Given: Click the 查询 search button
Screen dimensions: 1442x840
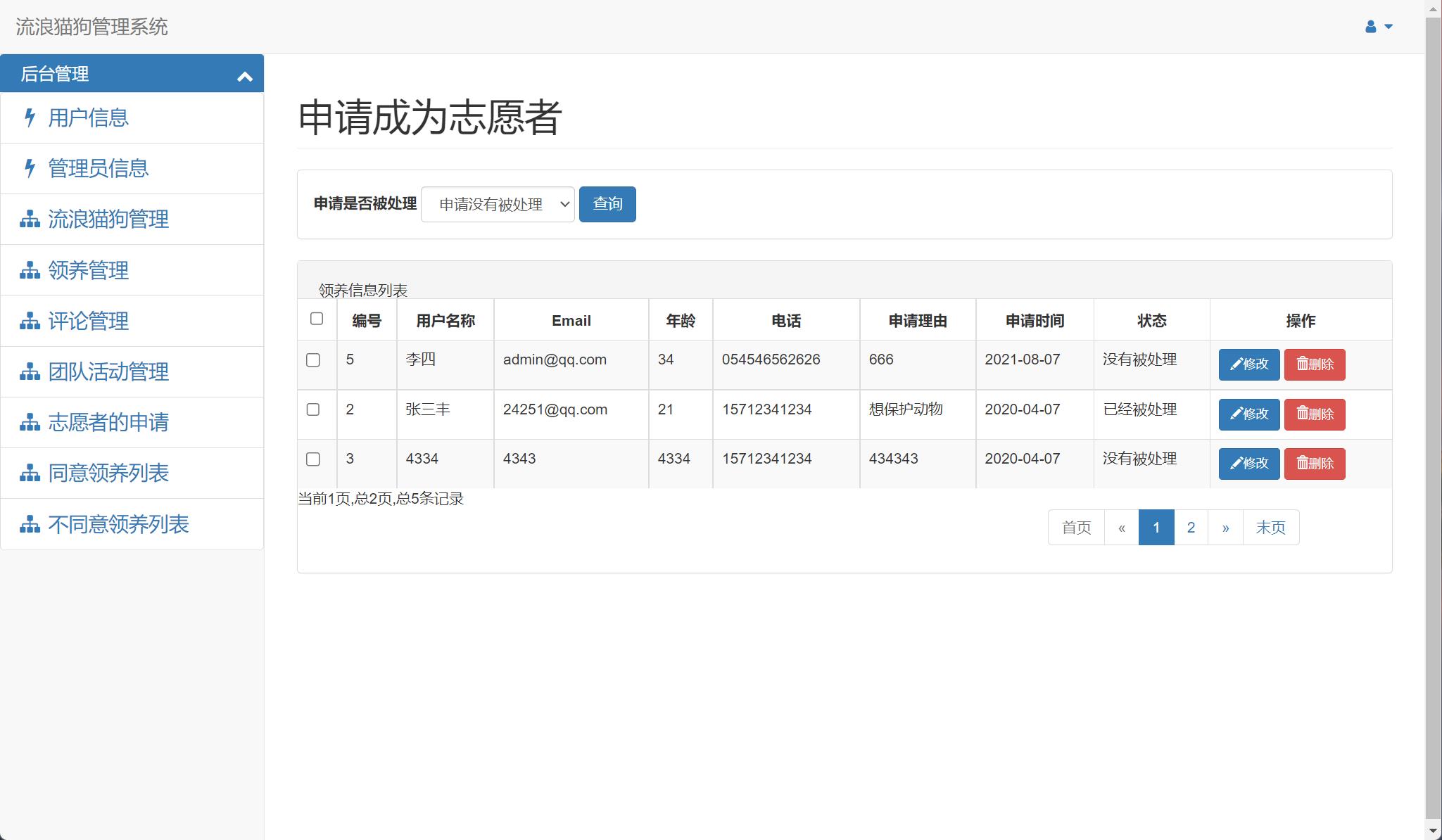Looking at the screenshot, I should (607, 204).
